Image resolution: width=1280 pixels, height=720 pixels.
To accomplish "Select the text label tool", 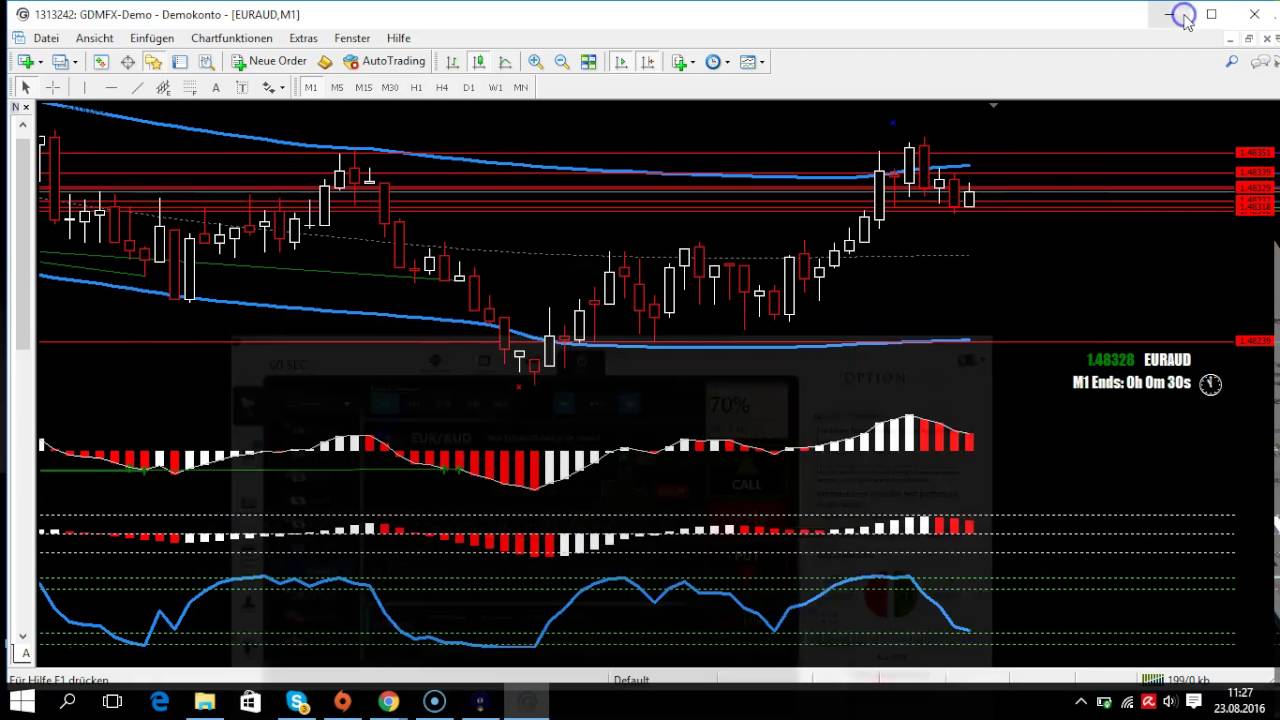I will [242, 88].
